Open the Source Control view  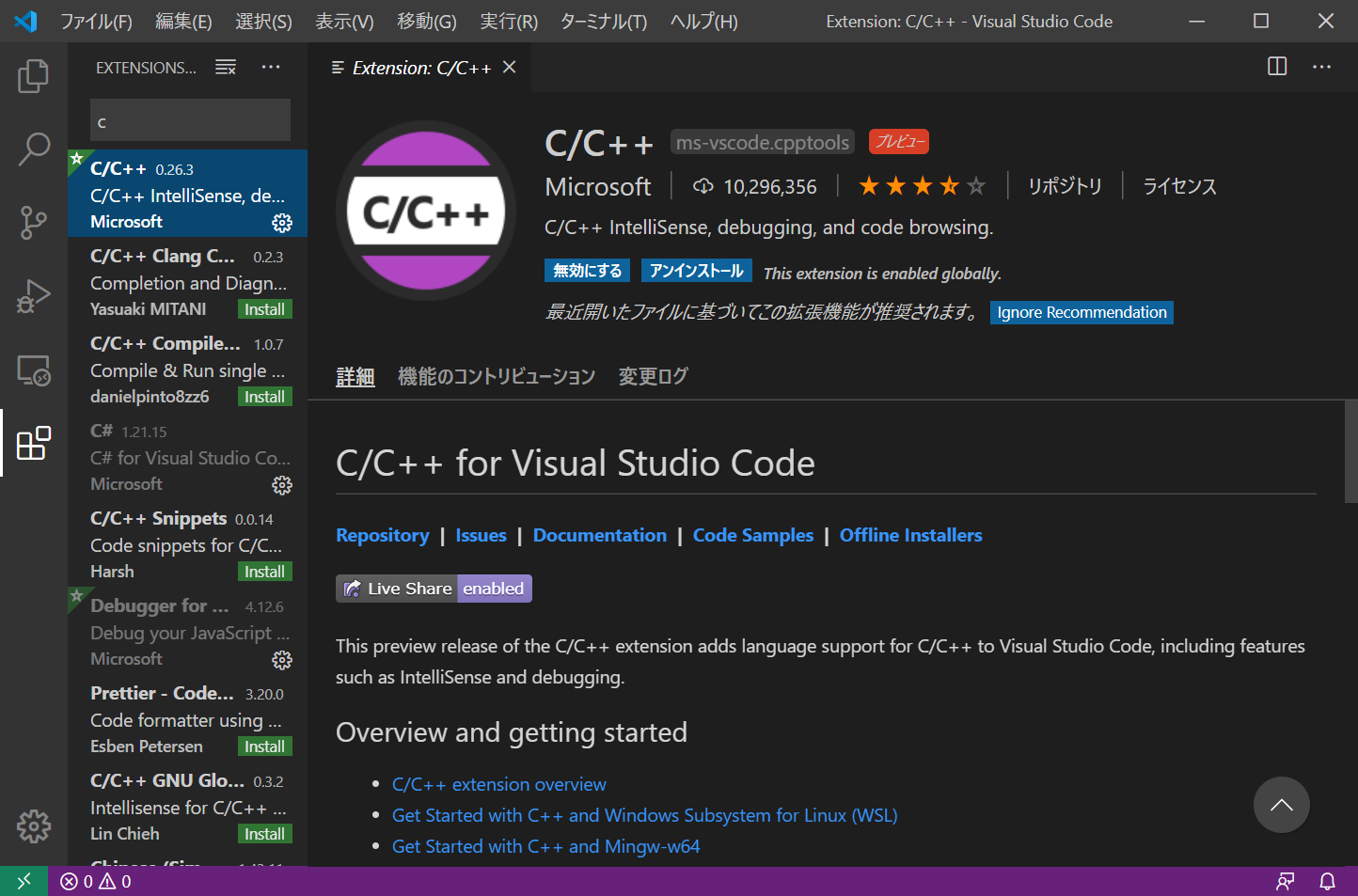(34, 223)
